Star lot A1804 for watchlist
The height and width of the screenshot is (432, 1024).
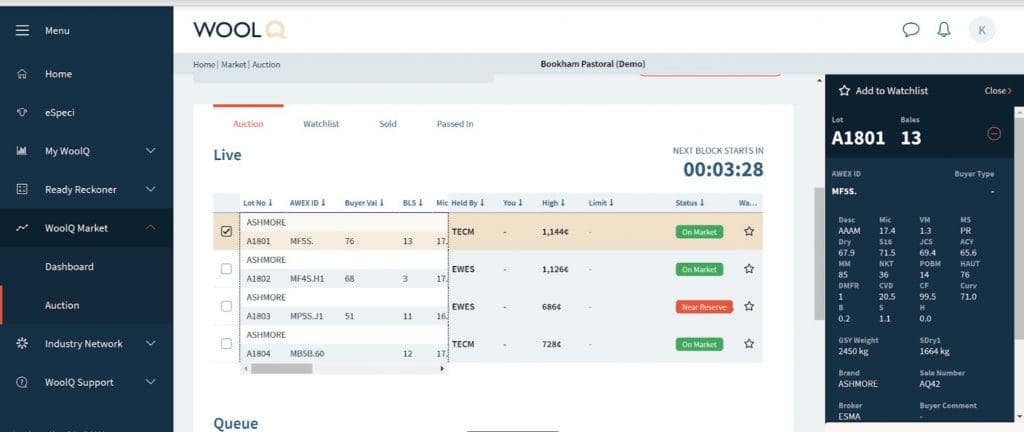[x=749, y=343]
